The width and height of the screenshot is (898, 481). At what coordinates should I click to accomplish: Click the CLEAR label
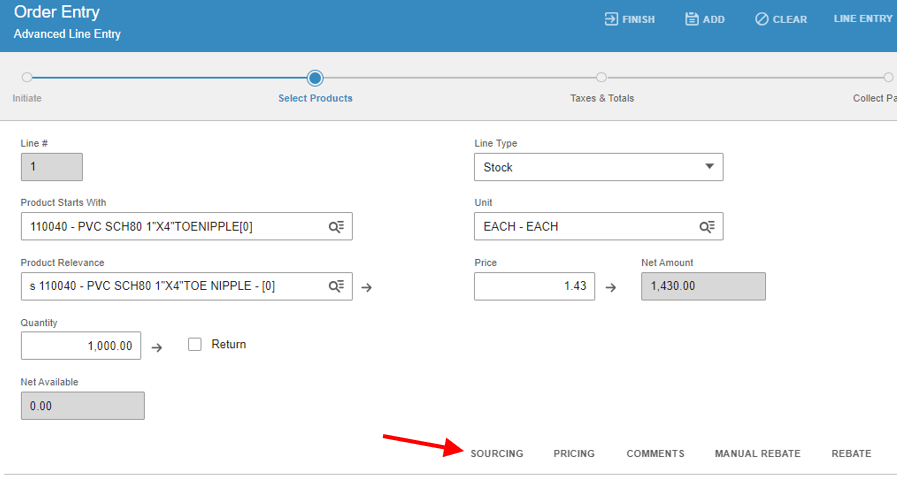point(790,19)
